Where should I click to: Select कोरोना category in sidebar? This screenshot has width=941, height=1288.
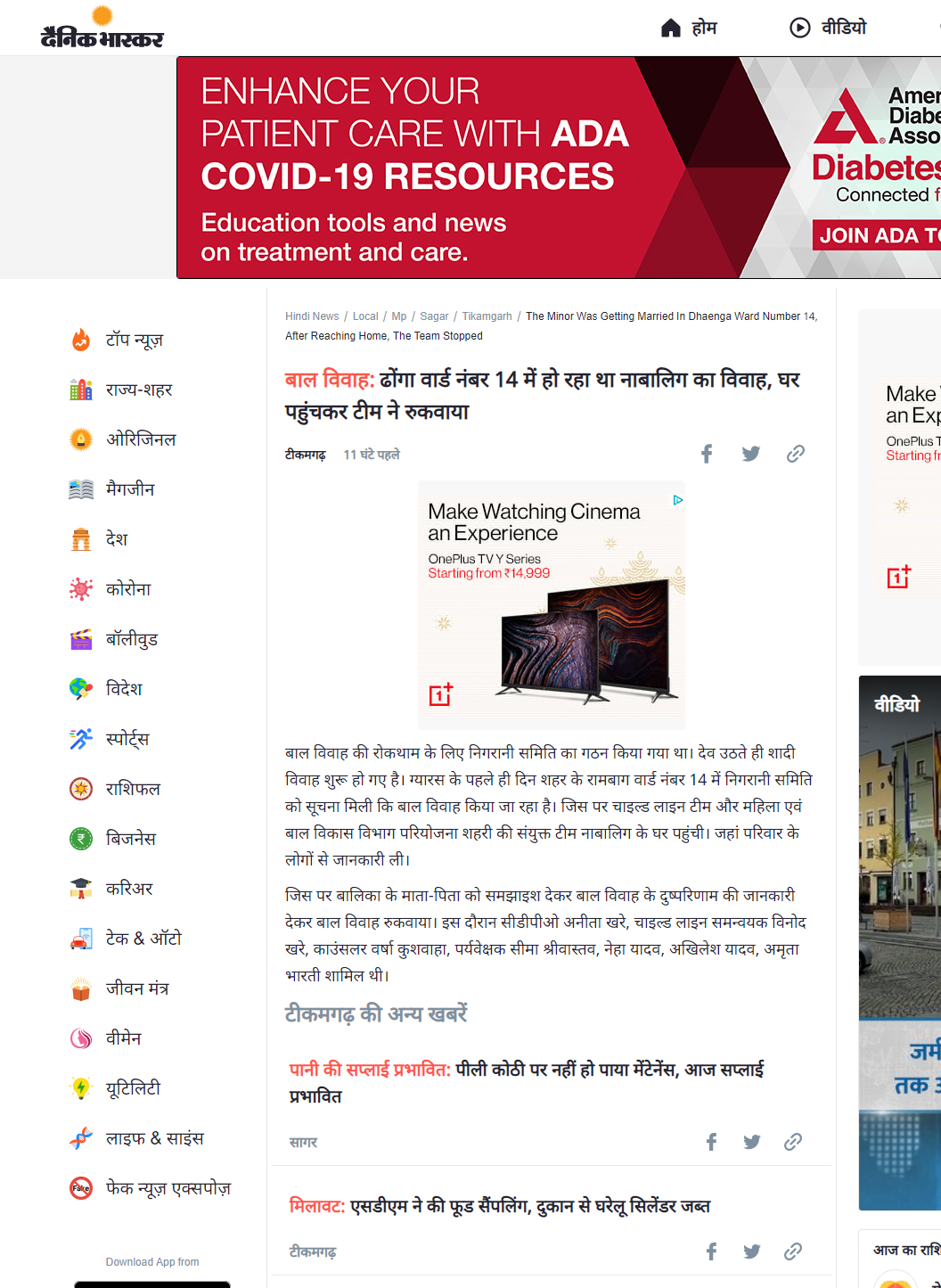[x=128, y=589]
